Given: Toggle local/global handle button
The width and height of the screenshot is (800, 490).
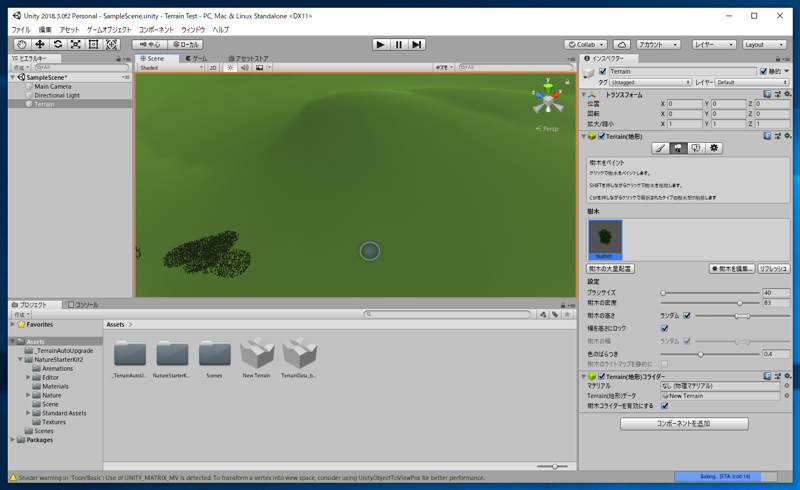Looking at the screenshot, I should [x=186, y=44].
